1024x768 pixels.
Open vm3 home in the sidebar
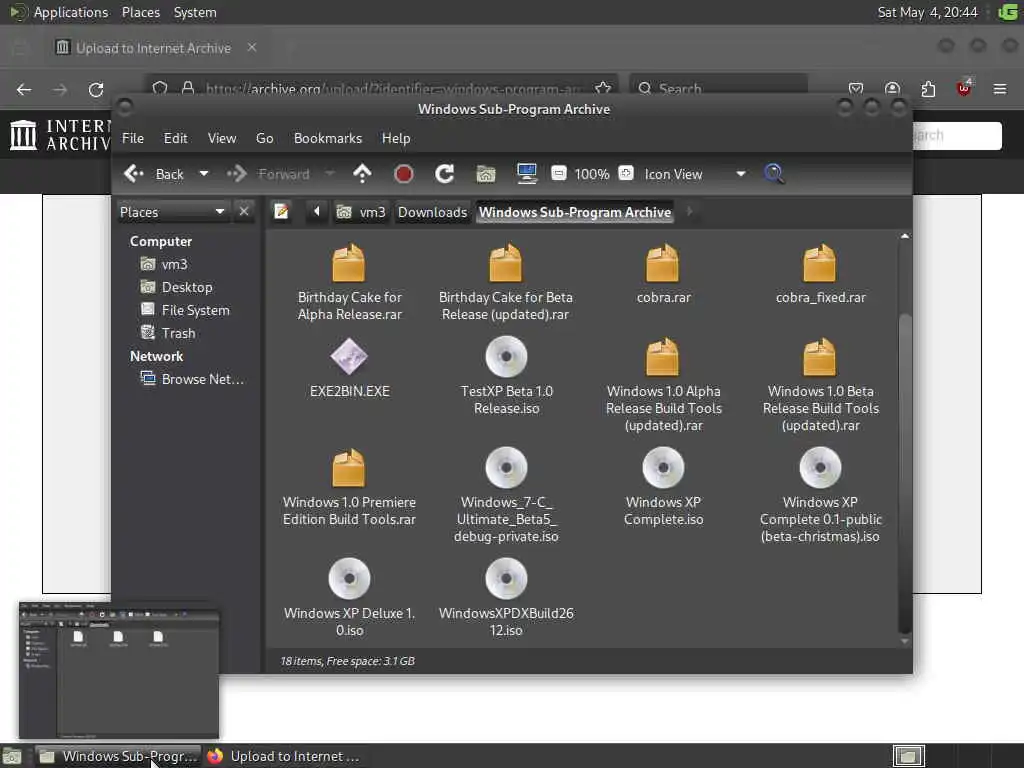[164, 264]
